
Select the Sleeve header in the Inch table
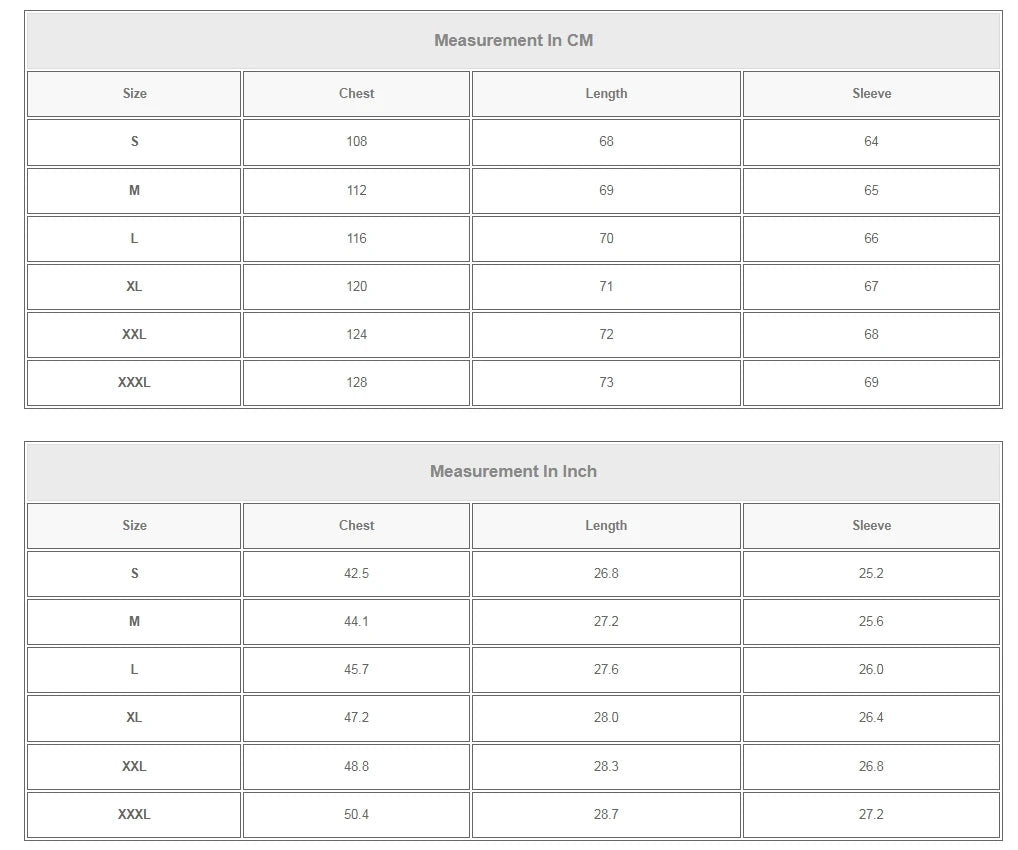(x=871, y=526)
